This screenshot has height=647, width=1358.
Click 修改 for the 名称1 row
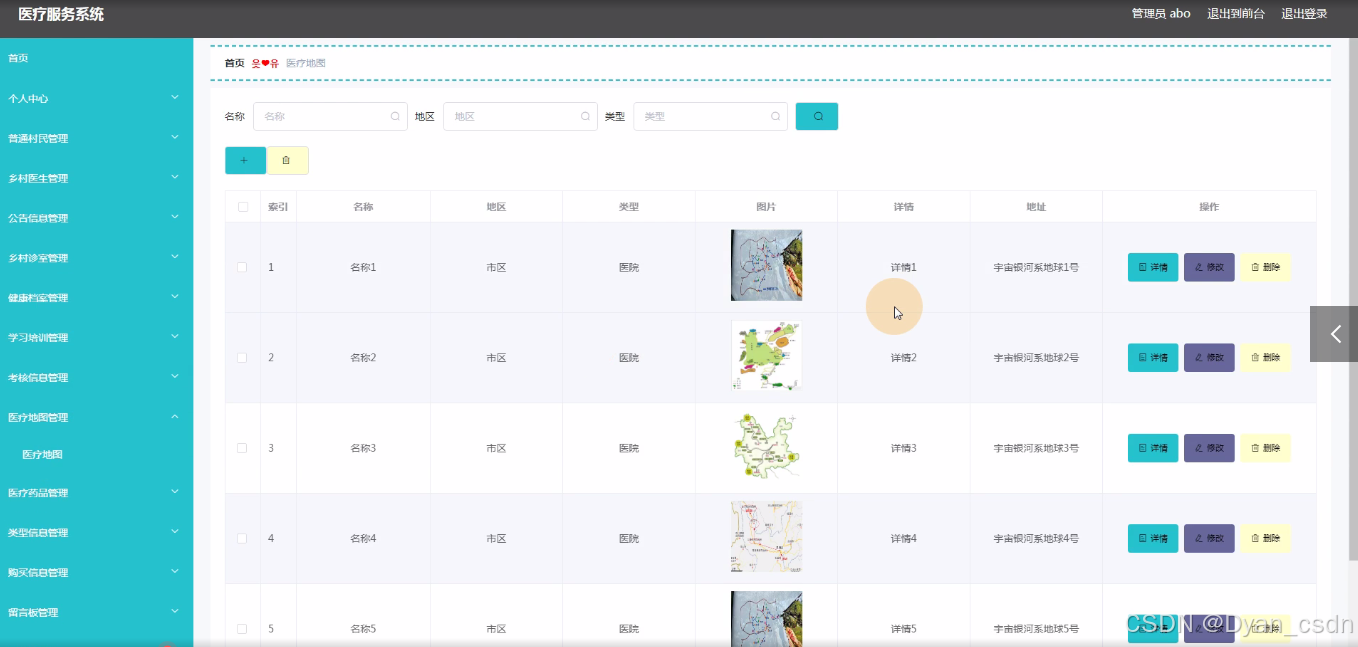(1209, 268)
